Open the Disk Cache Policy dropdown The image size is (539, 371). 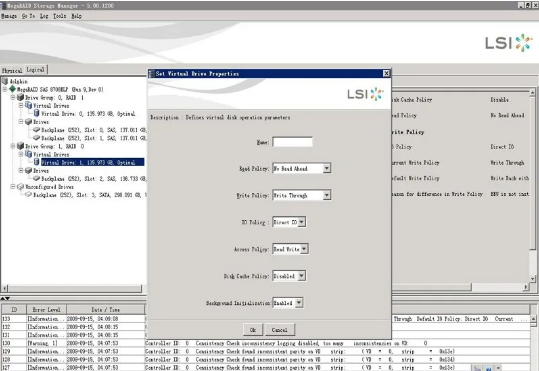pos(301,276)
